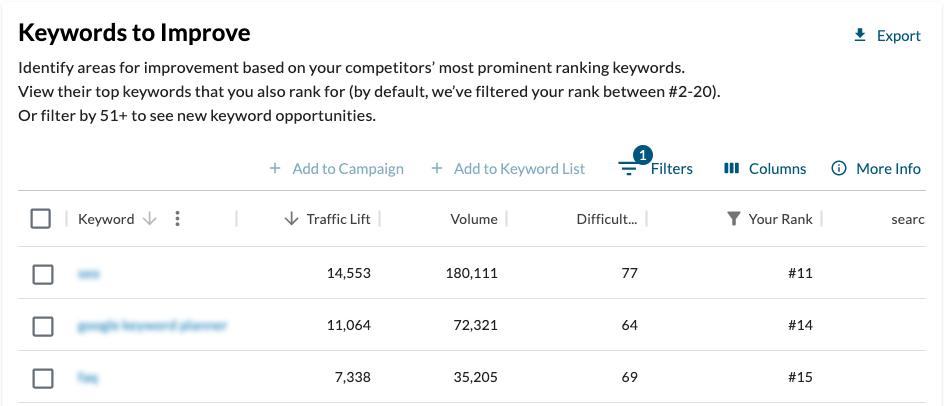Open the blurred keyword link ranked #14
The image size is (948, 406).
coord(152,326)
